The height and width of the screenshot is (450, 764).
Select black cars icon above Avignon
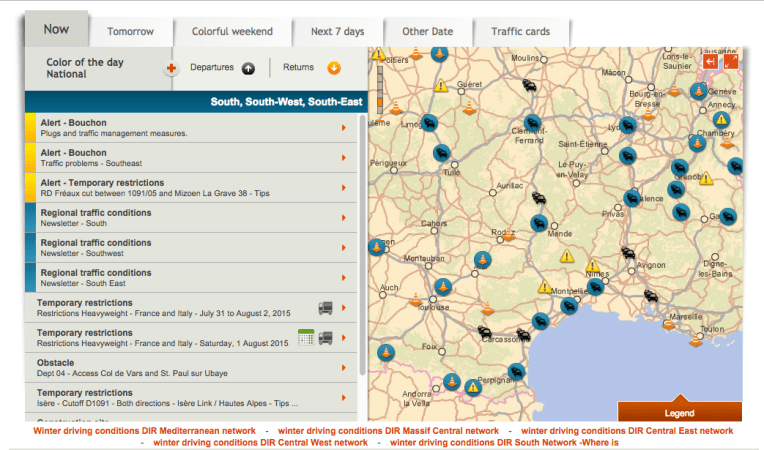[628, 253]
